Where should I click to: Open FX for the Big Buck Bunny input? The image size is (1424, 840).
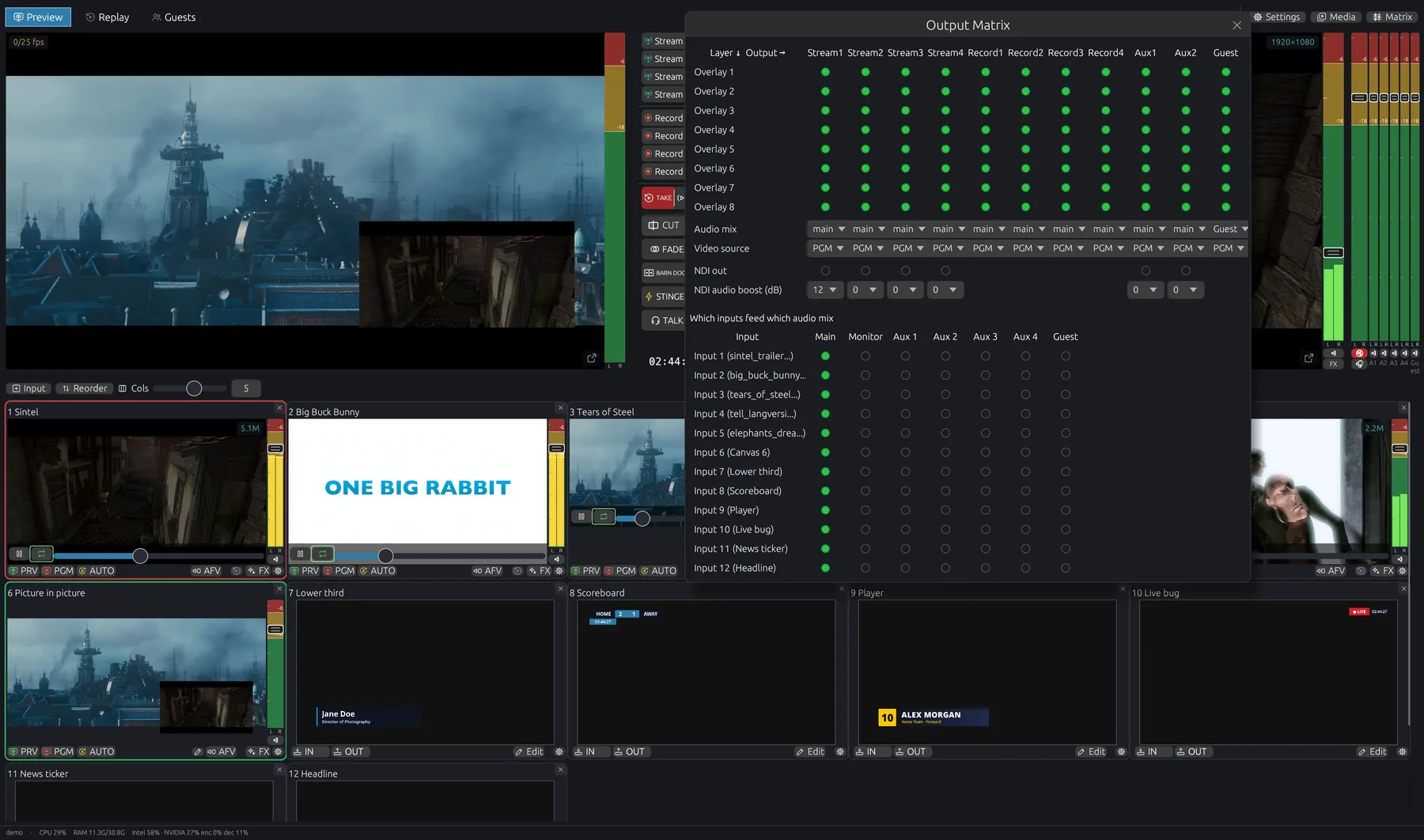(x=540, y=571)
